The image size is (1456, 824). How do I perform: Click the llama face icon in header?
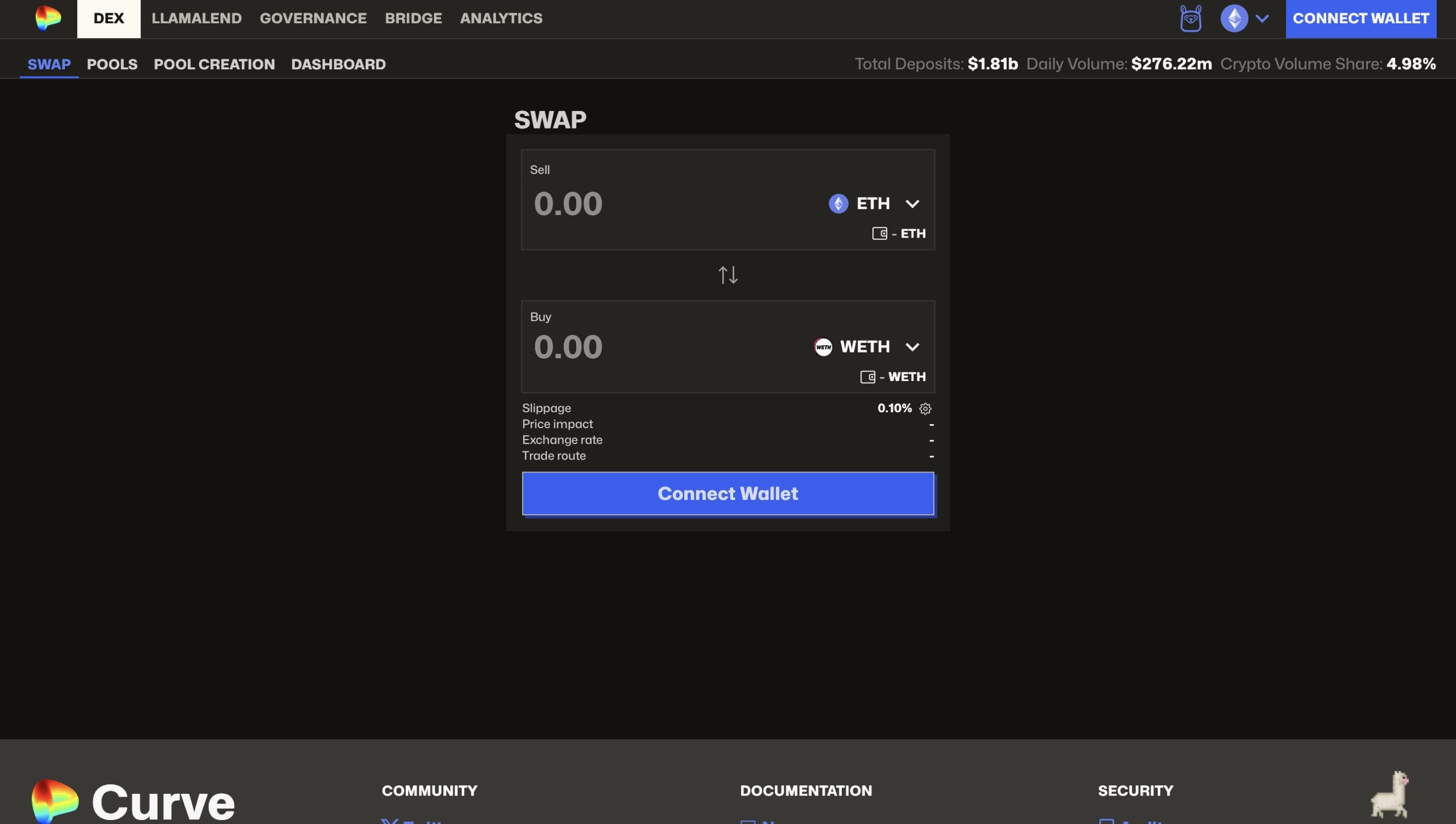tap(1190, 19)
